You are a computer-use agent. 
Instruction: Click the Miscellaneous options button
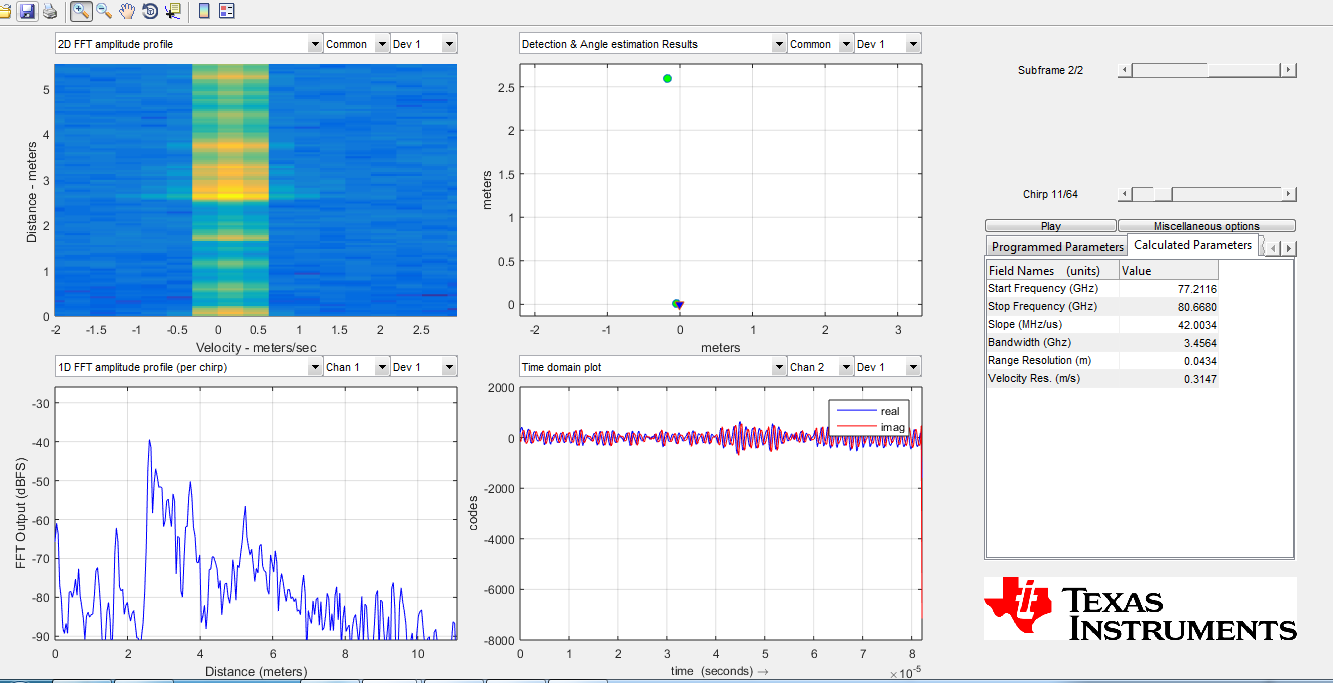coord(1207,226)
